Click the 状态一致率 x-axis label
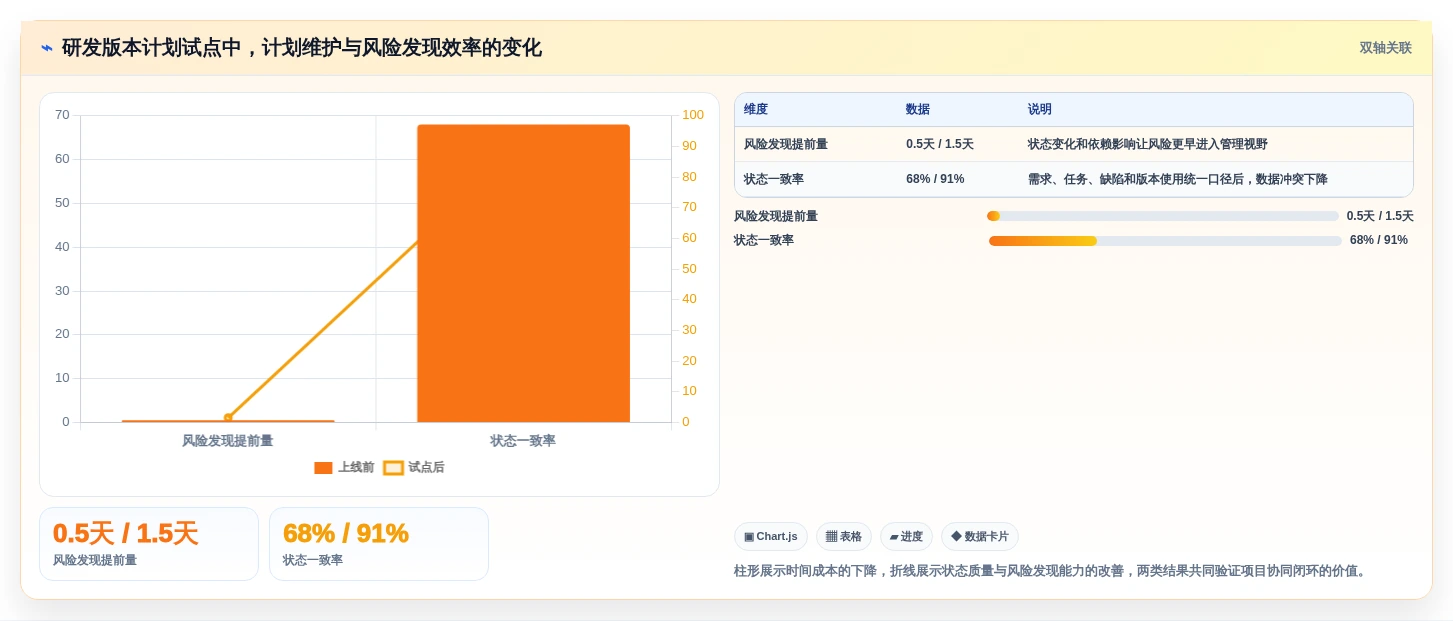Image resolution: width=1453 pixels, height=621 pixels. 523,441
